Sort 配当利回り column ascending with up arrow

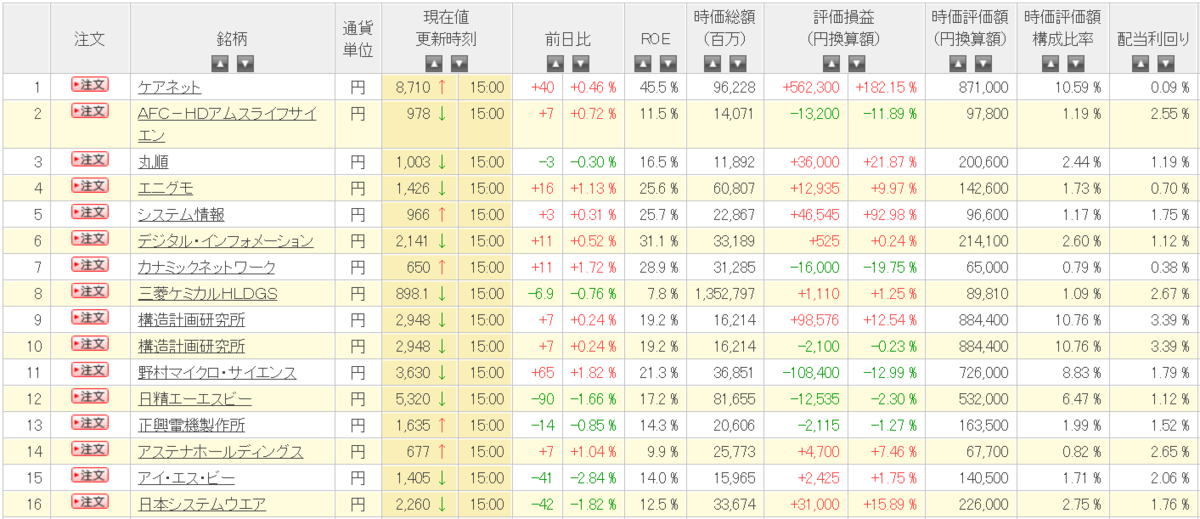click(1141, 63)
